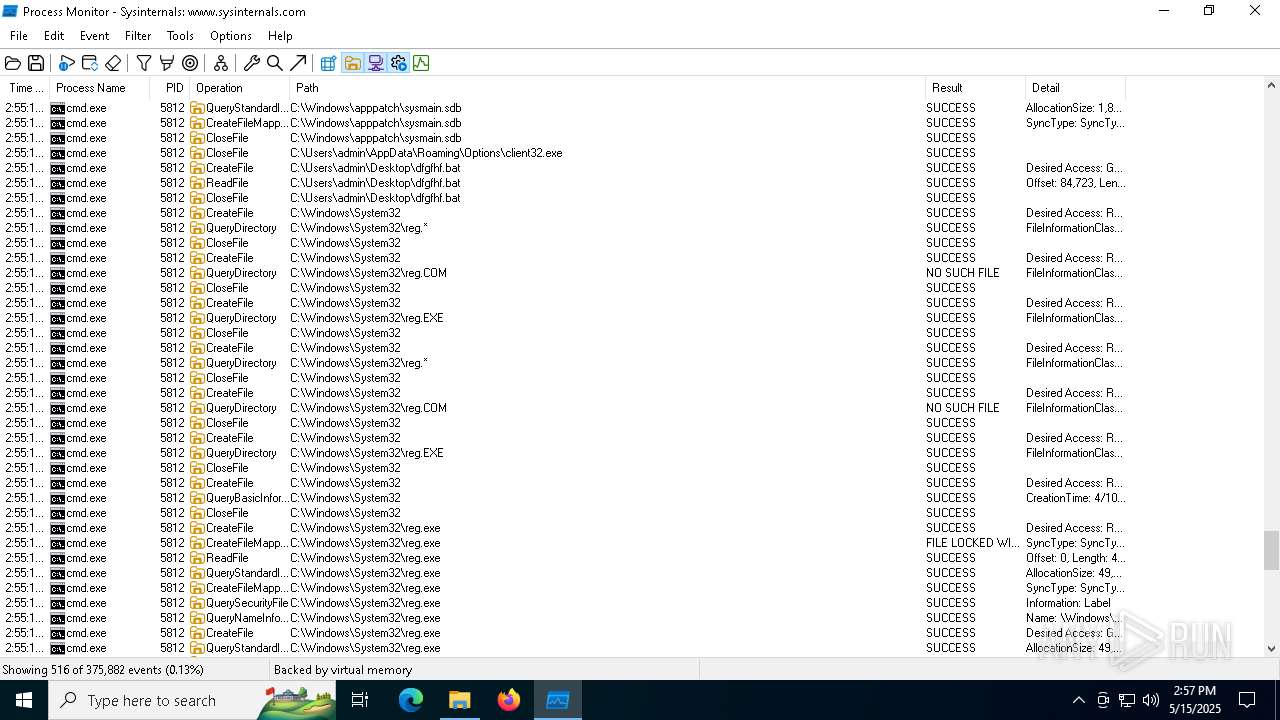Open the Options menu
The width and height of the screenshot is (1280, 720).
click(231, 35)
